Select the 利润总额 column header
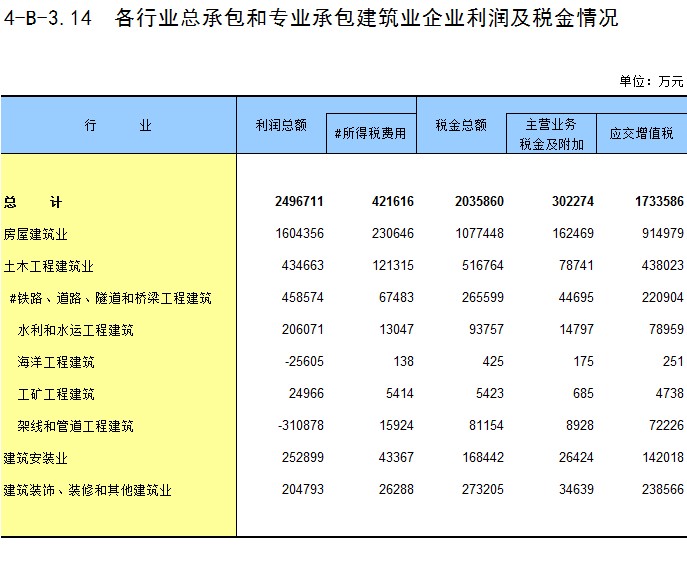 pyautogui.click(x=281, y=125)
